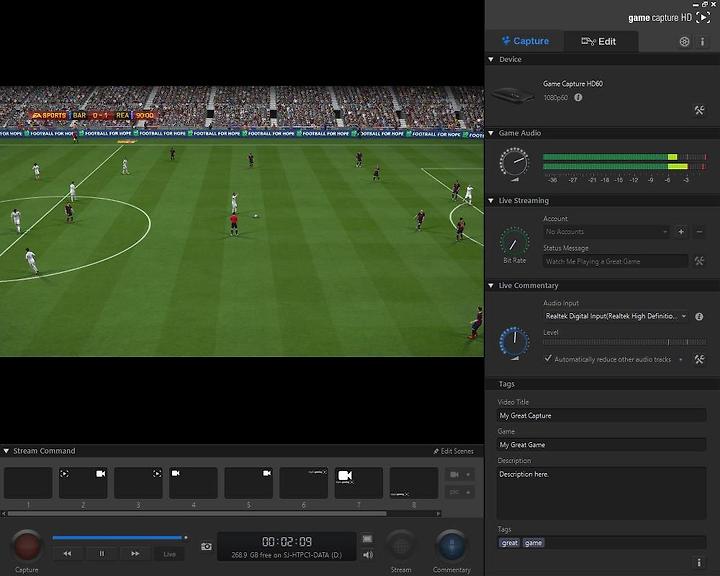
Task: Switch to the Edit tab
Action: coord(600,41)
